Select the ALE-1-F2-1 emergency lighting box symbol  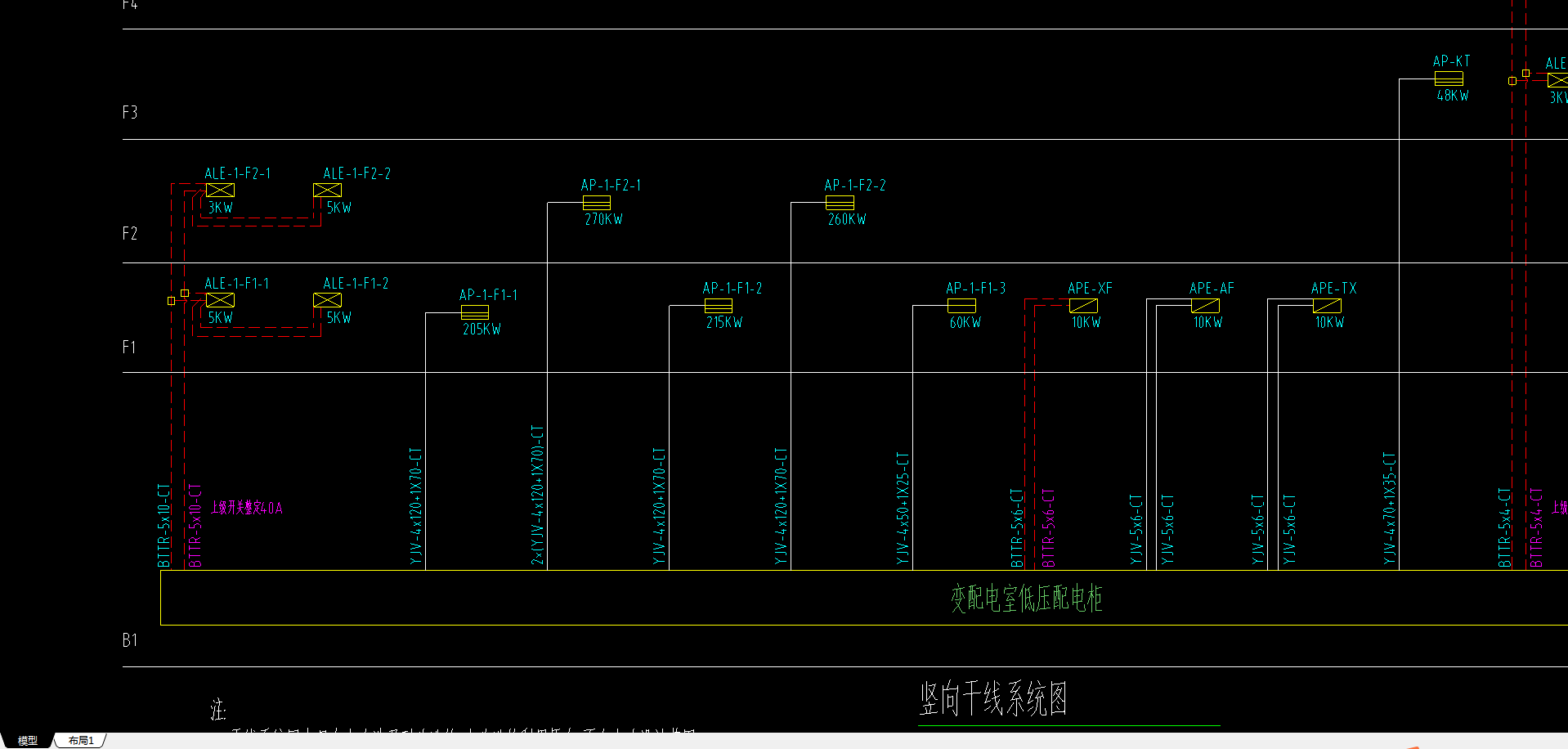220,191
